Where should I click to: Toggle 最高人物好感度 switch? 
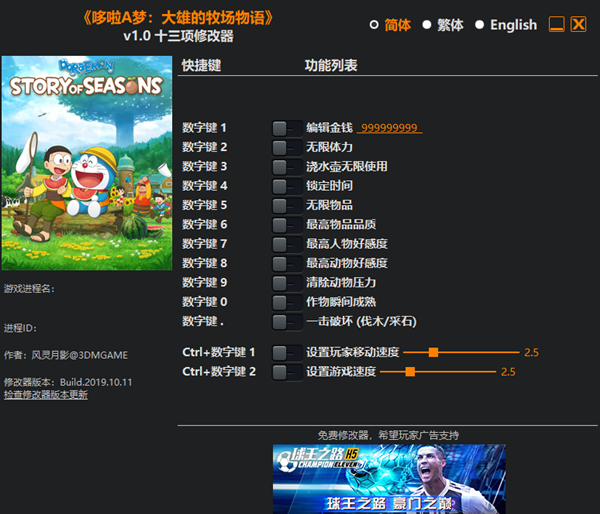(287, 245)
